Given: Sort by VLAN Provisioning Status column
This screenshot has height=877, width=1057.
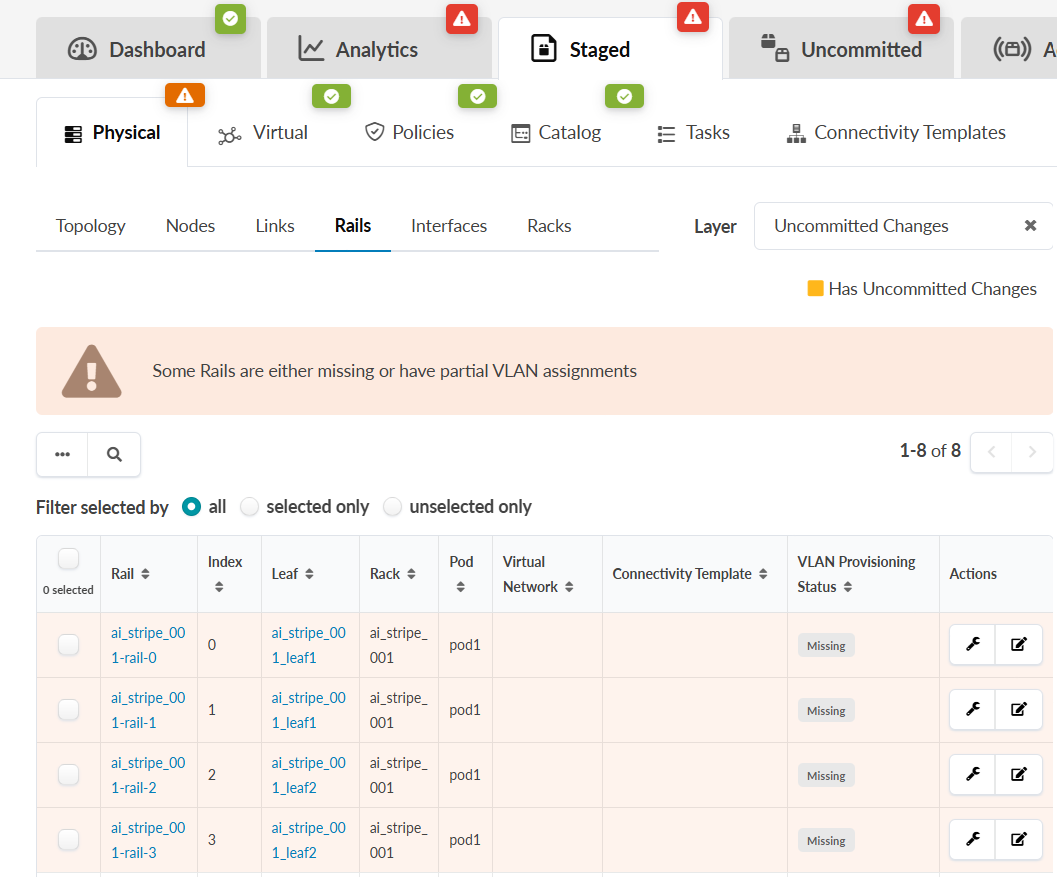Looking at the screenshot, I should pos(848,587).
